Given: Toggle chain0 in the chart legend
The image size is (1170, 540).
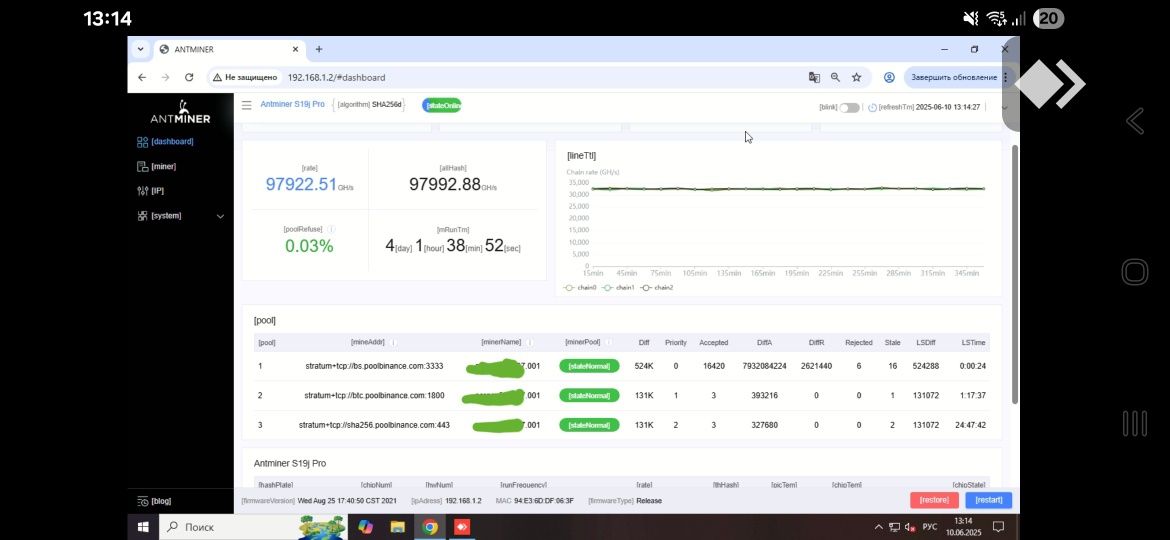Looking at the screenshot, I should pos(580,287).
